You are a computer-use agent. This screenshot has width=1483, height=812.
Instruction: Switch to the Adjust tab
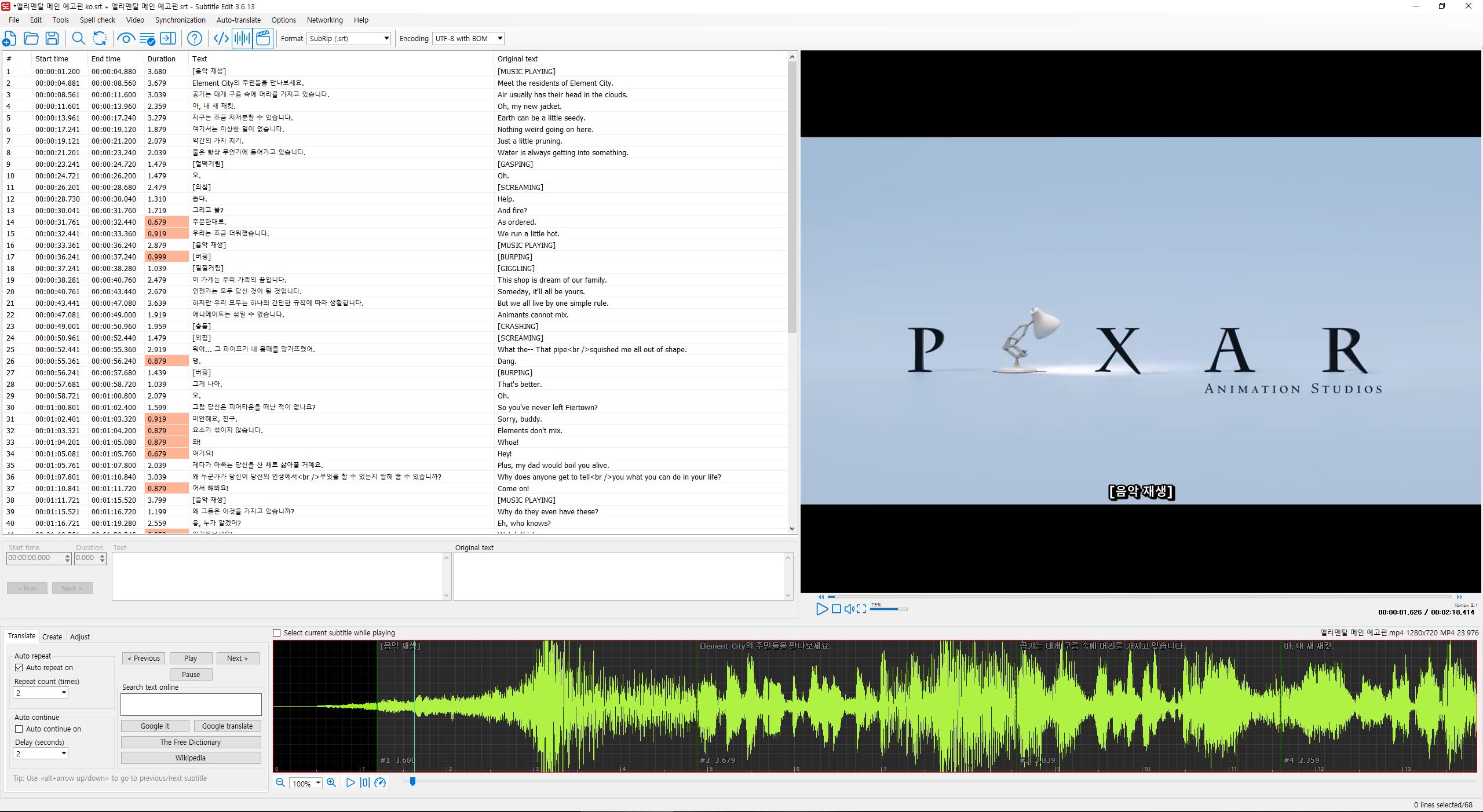(80, 637)
